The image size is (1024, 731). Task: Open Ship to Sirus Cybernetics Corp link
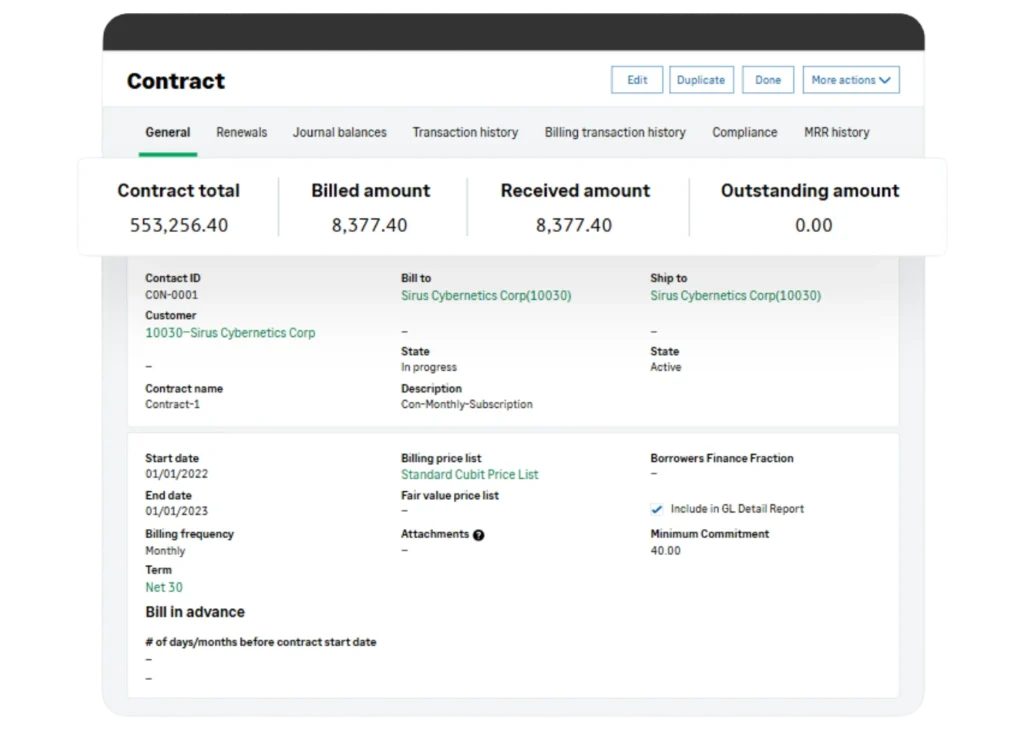pyautogui.click(x=735, y=296)
